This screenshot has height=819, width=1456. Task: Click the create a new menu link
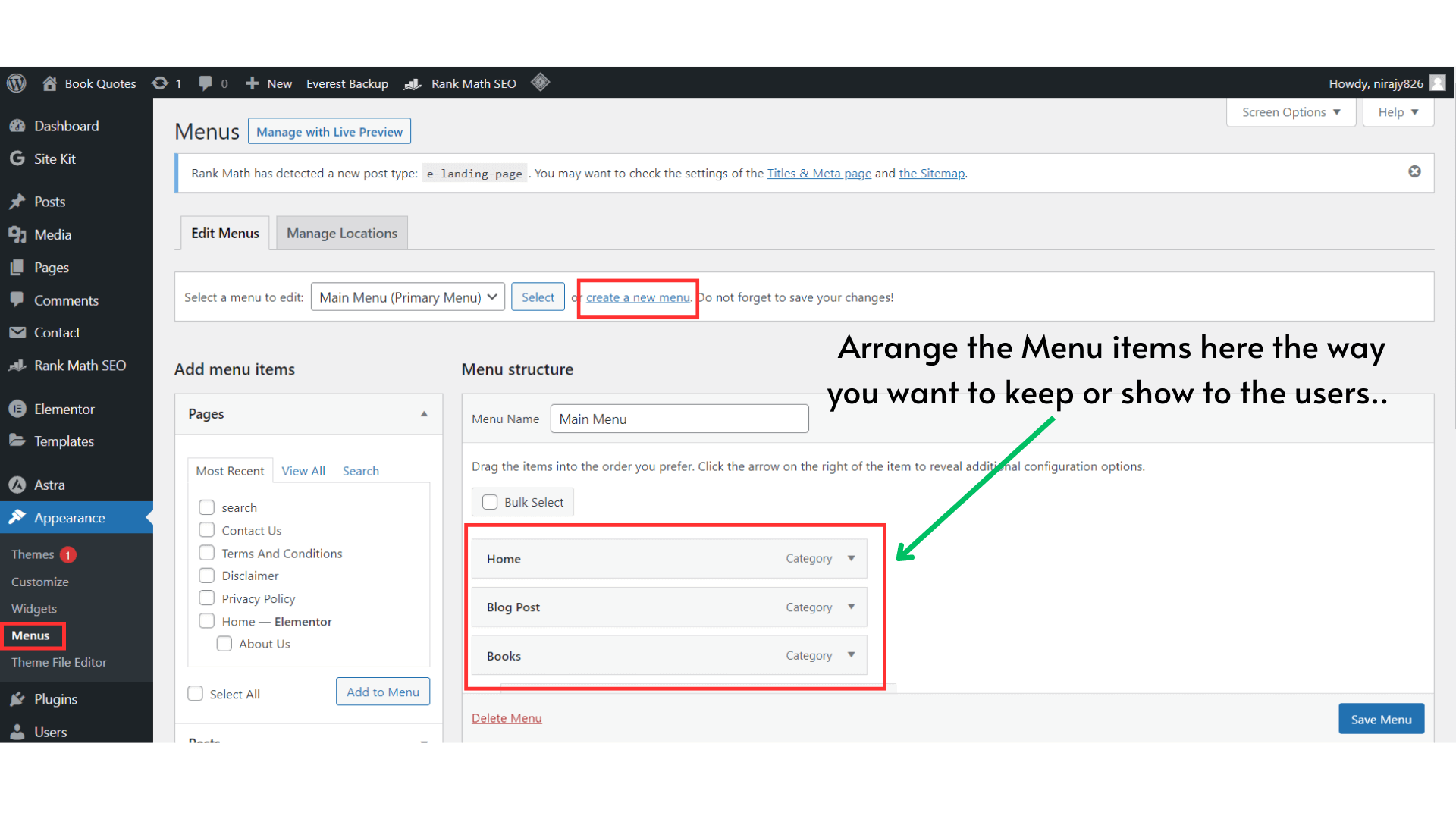tap(637, 297)
